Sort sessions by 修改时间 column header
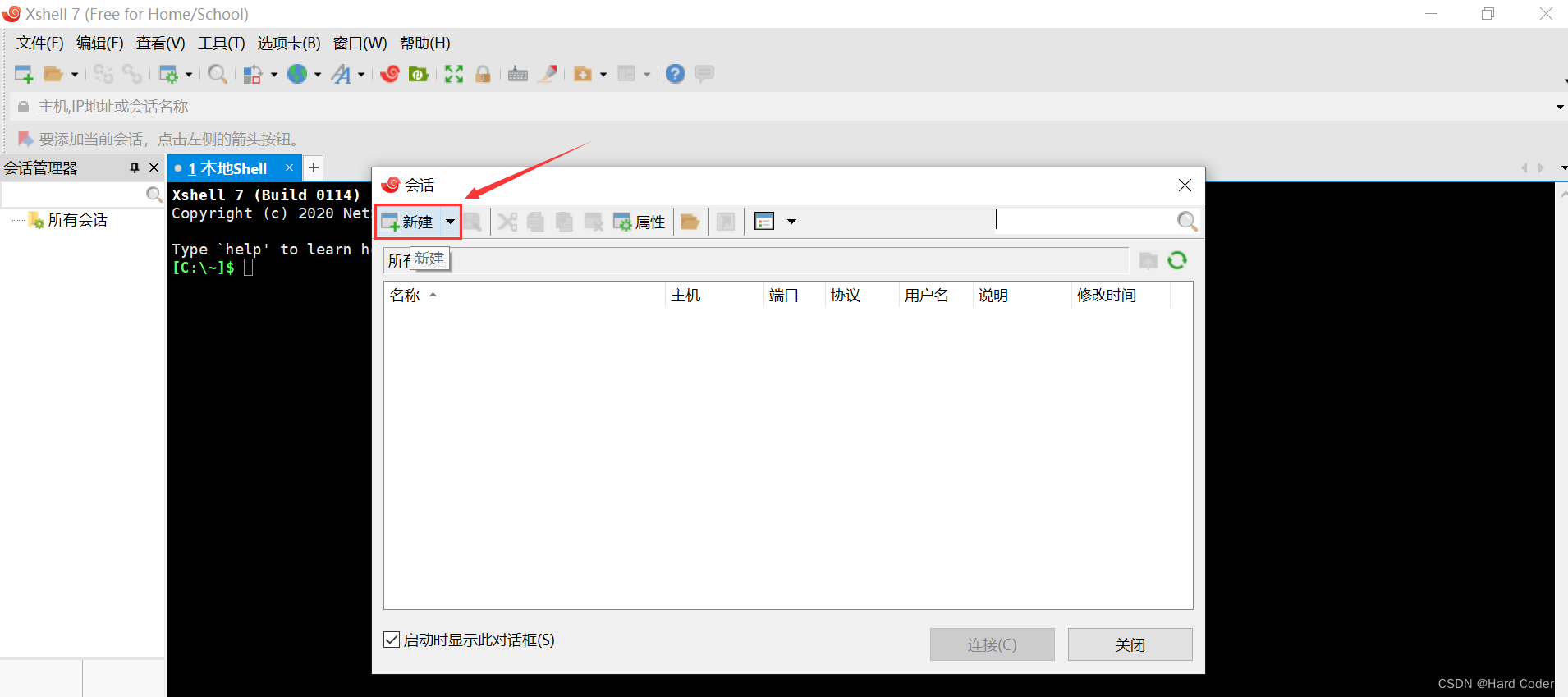This screenshot has height=697, width=1568. [x=1121, y=296]
